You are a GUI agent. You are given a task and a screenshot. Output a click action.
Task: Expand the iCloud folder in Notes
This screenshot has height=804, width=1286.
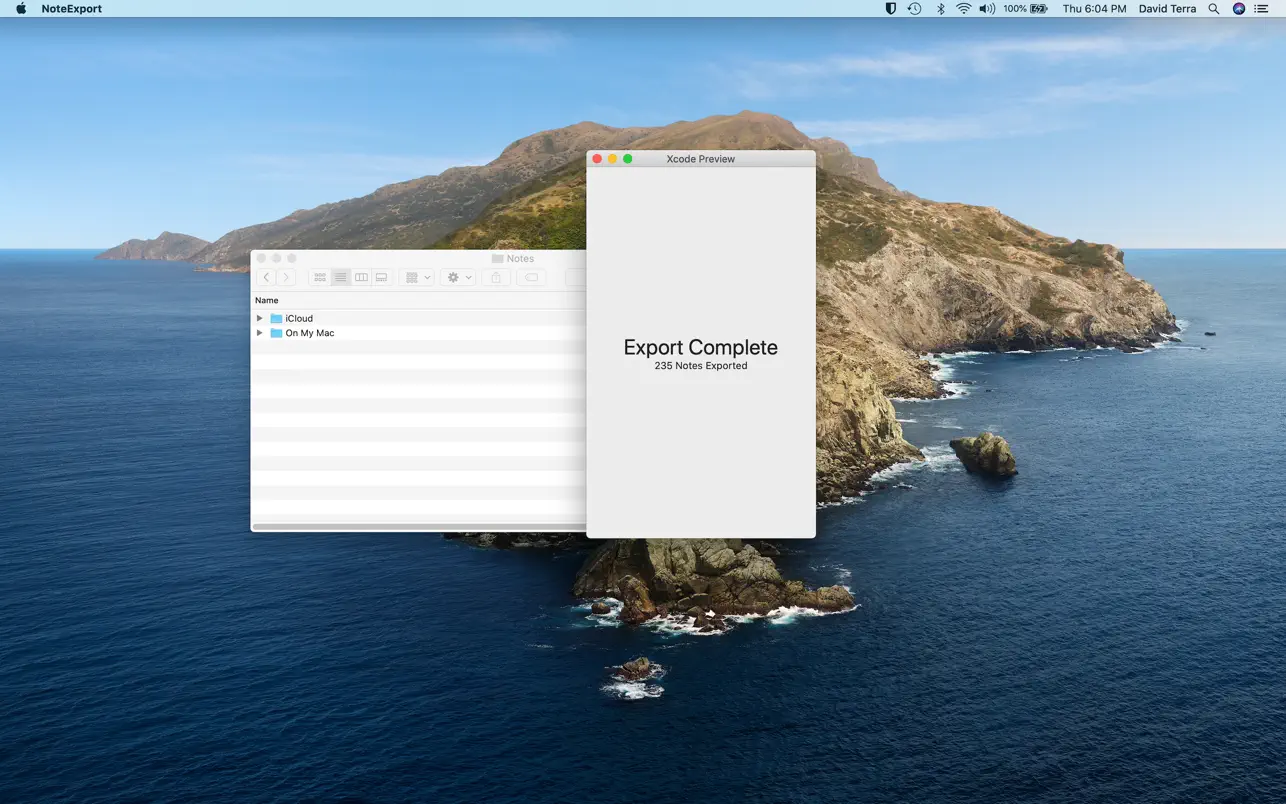pos(259,318)
